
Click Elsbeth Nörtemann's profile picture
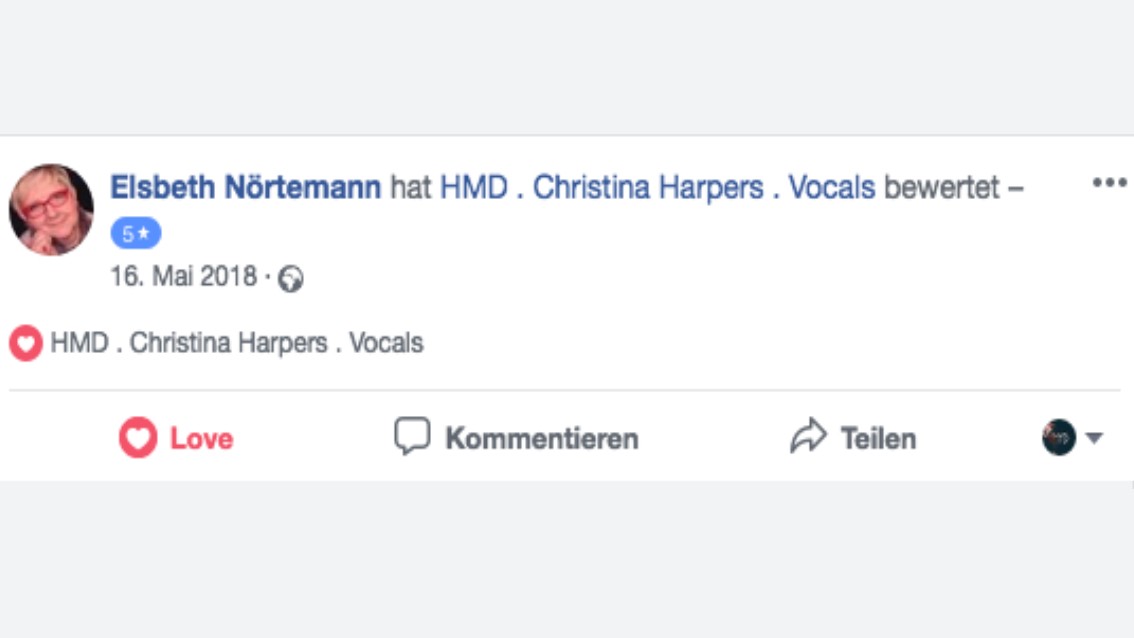pos(51,210)
